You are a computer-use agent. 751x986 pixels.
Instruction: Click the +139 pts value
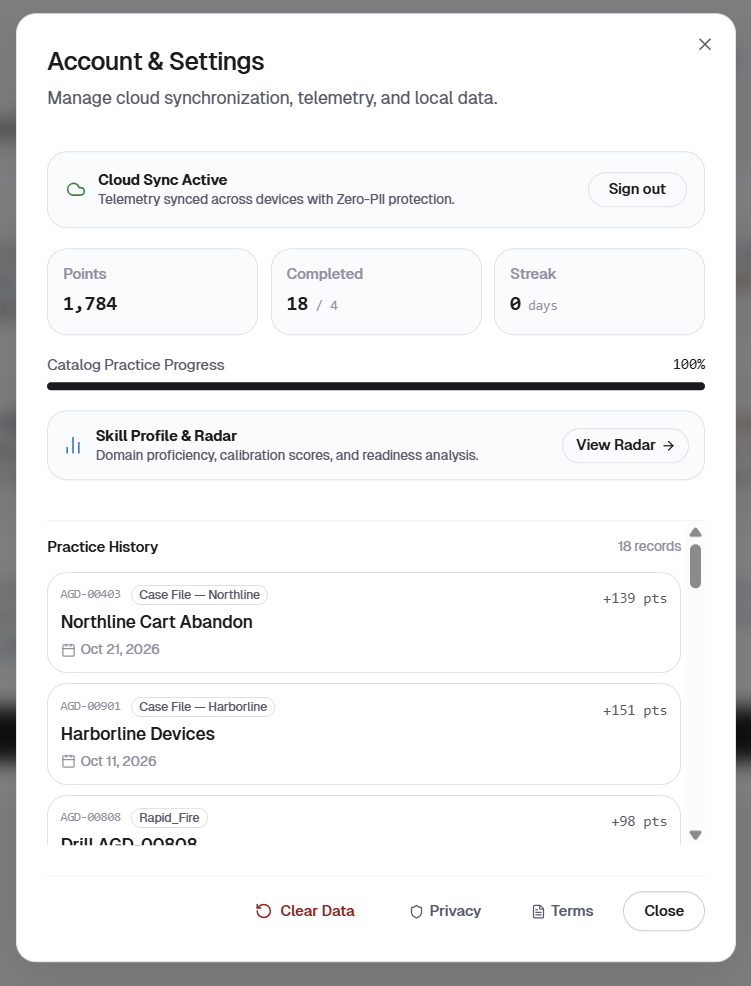(x=635, y=599)
